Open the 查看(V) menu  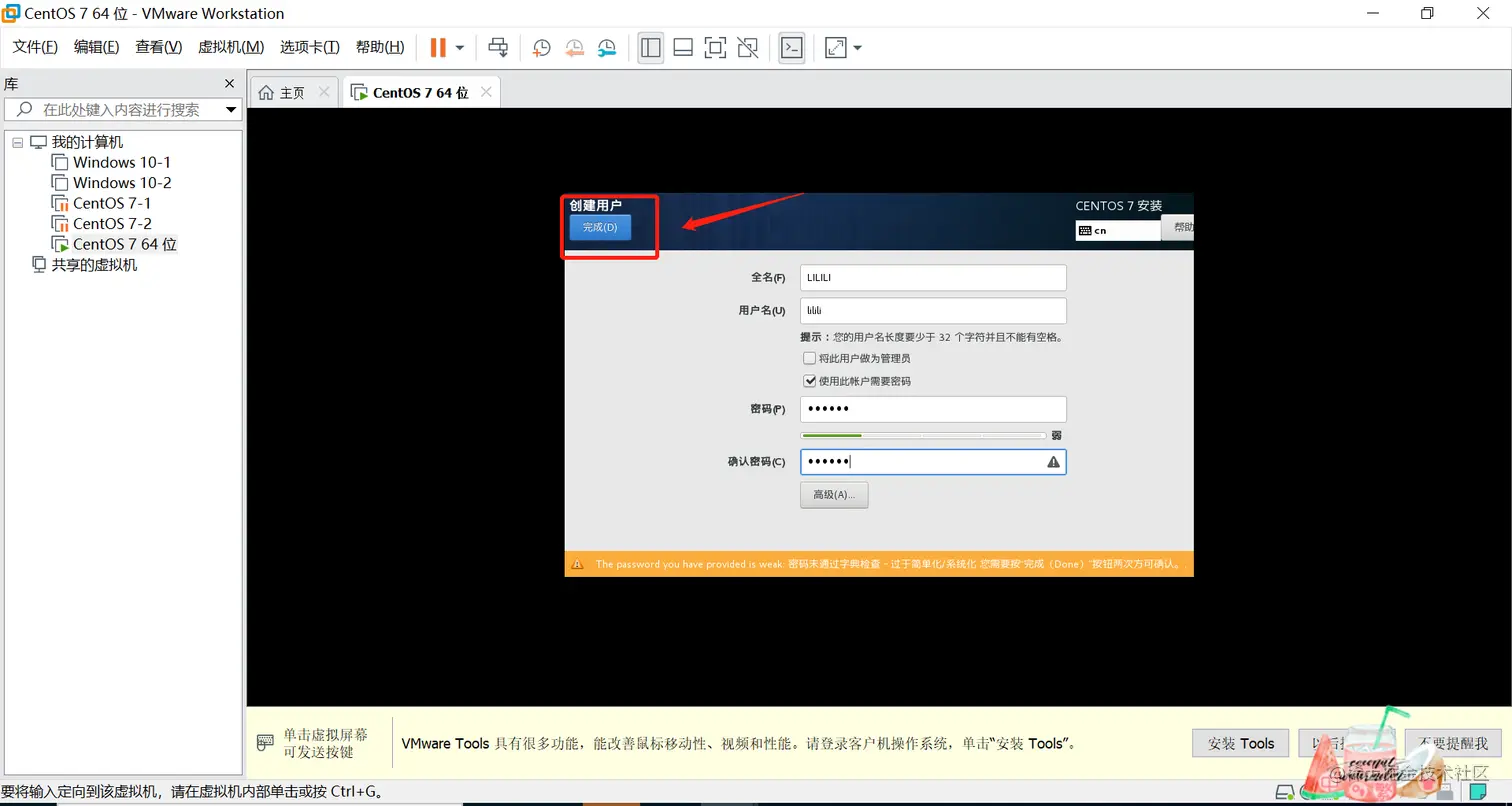point(159,47)
